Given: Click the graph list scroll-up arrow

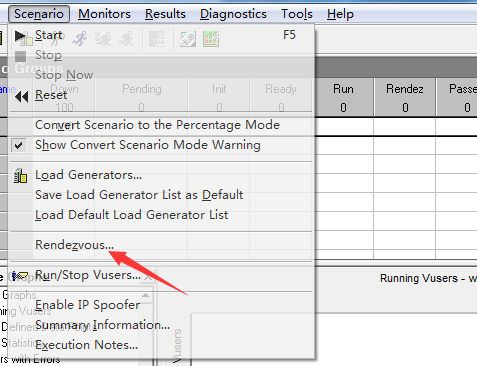Looking at the screenshot, I should pyautogui.click(x=145, y=295).
